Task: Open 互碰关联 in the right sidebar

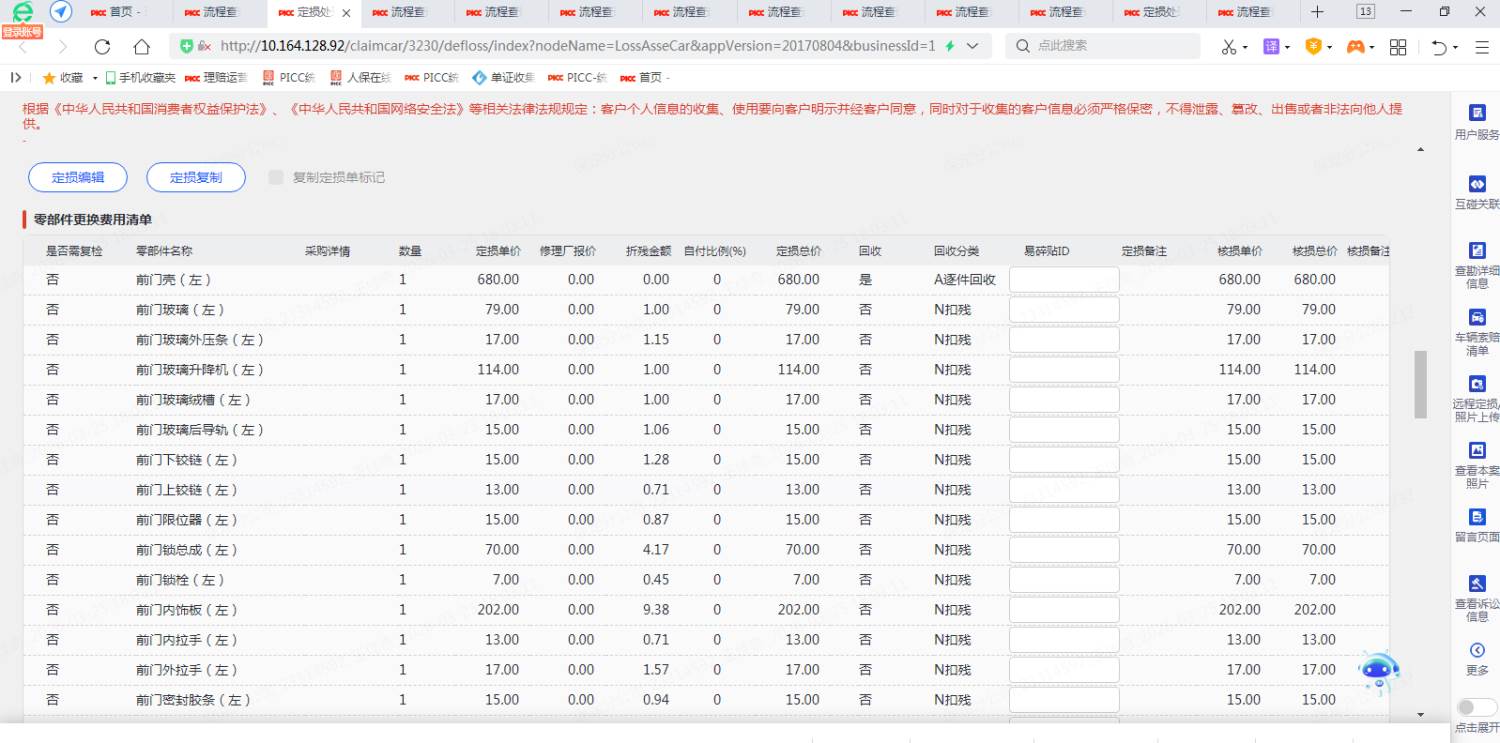Action: point(1476,185)
